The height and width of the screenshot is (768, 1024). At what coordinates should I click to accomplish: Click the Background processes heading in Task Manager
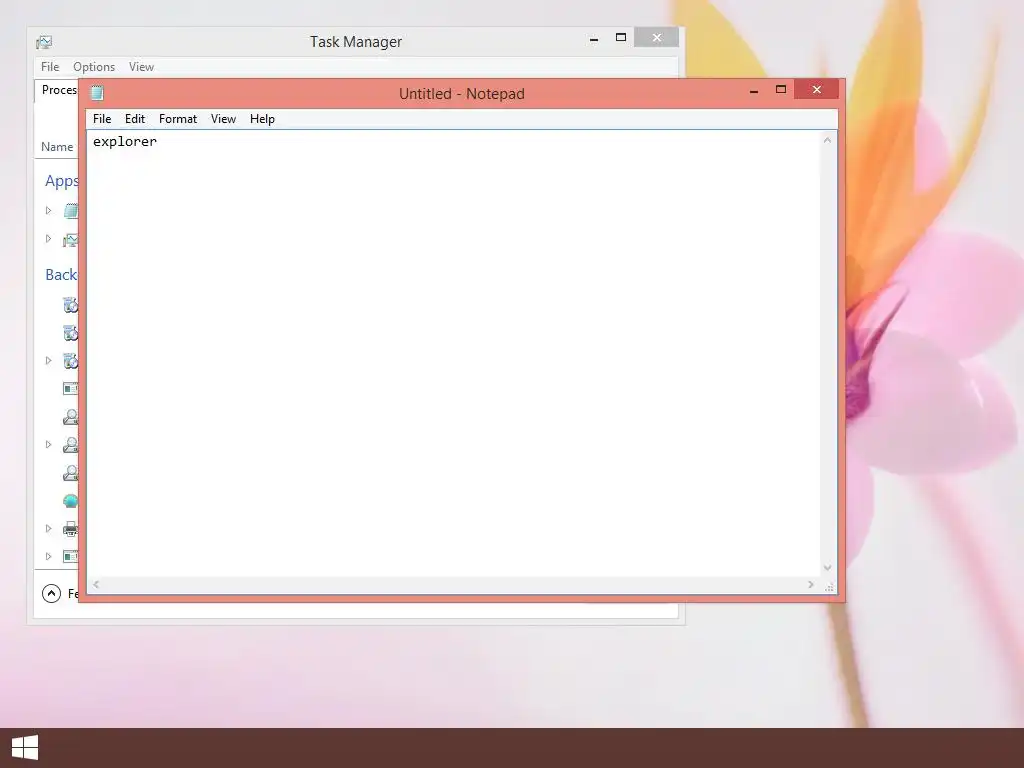(x=61, y=274)
